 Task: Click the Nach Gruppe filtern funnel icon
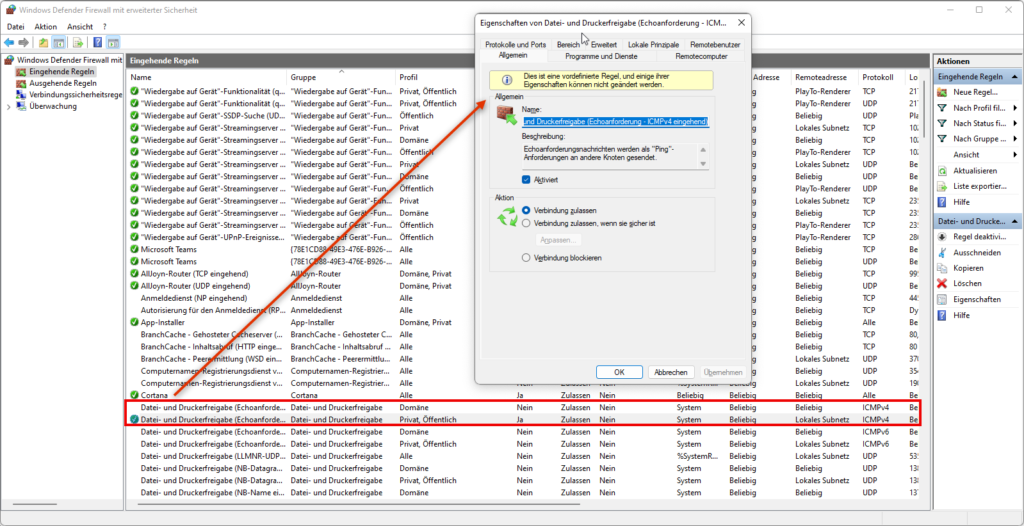[942, 139]
